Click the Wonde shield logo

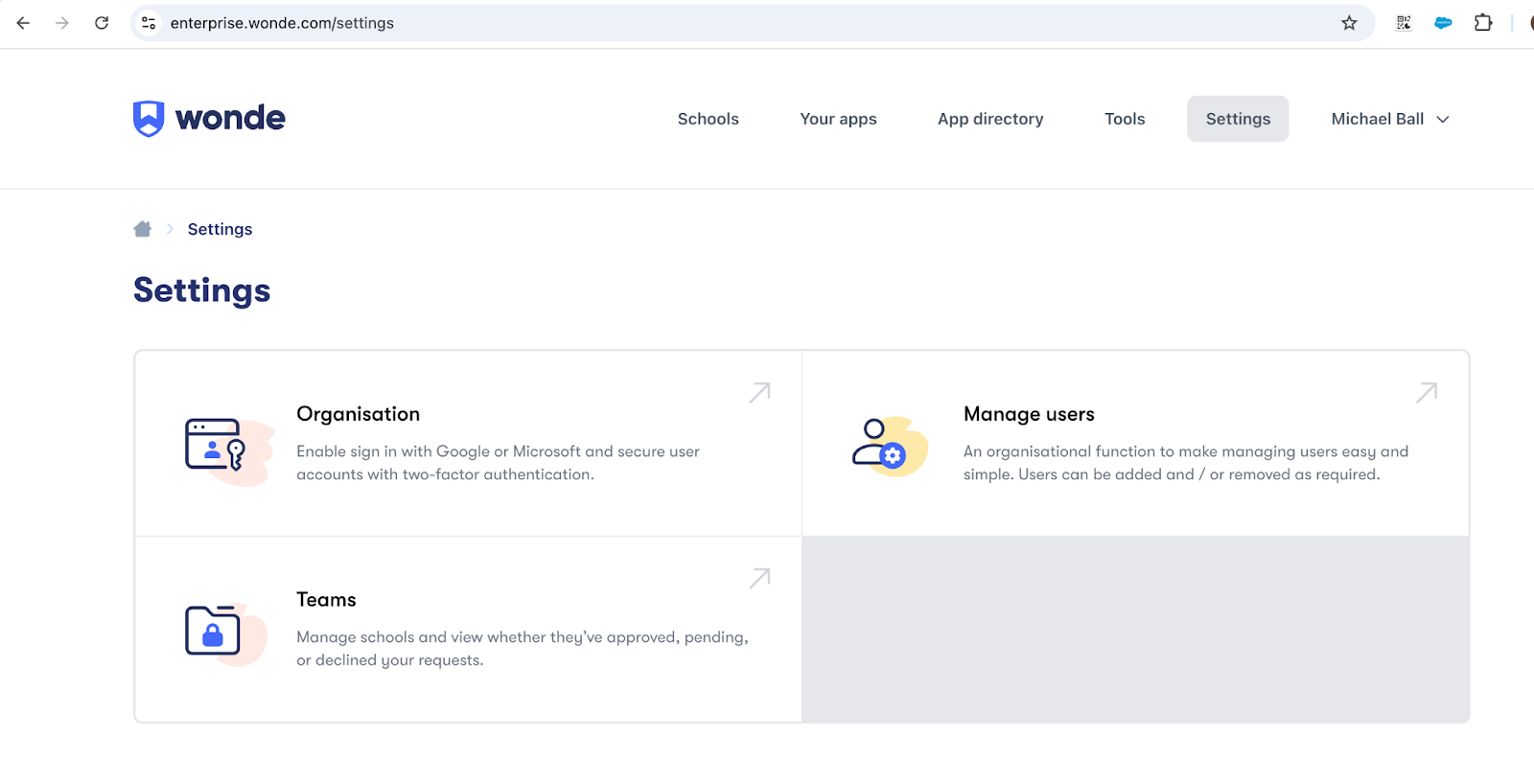click(x=149, y=119)
